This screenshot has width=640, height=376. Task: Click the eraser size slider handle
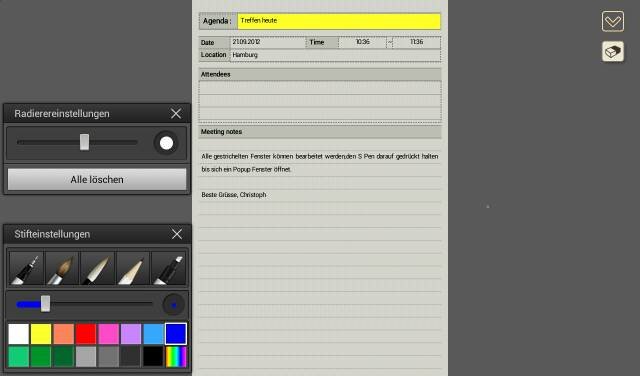pos(84,142)
